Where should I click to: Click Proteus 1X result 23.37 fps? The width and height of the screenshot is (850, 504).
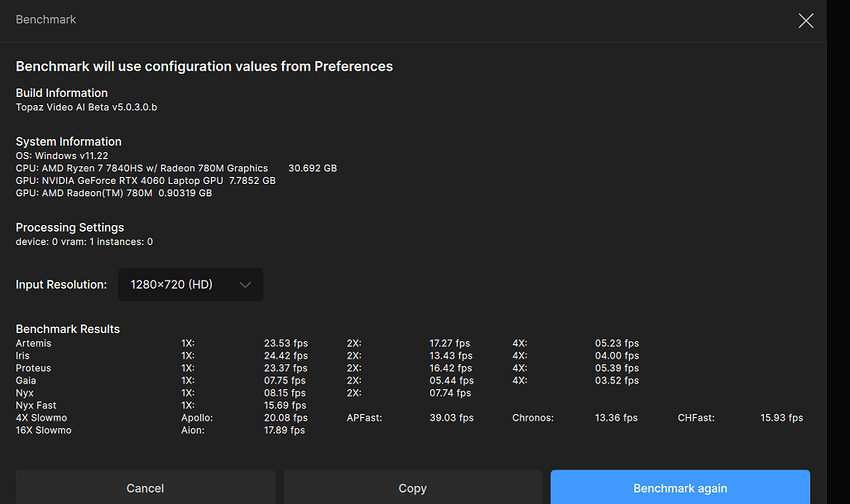(286, 368)
